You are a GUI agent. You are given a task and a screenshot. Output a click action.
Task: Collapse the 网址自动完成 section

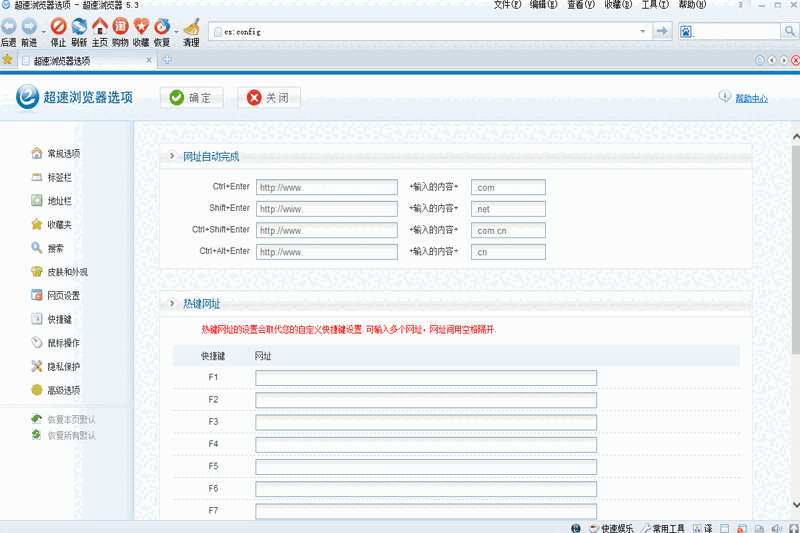pos(173,156)
